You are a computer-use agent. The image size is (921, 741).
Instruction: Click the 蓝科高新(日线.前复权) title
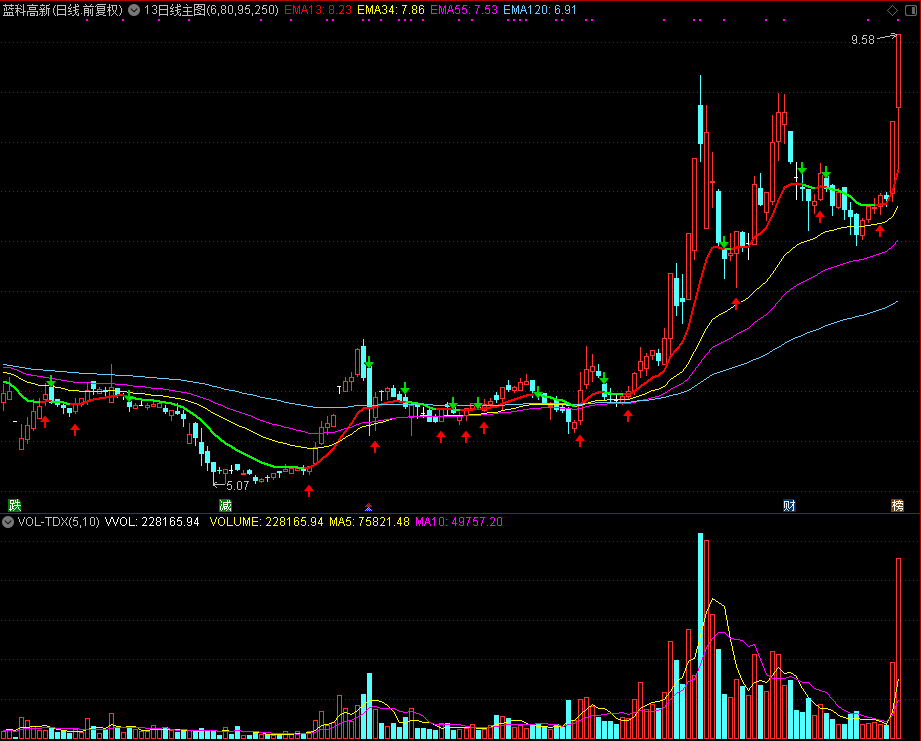(x=62, y=10)
